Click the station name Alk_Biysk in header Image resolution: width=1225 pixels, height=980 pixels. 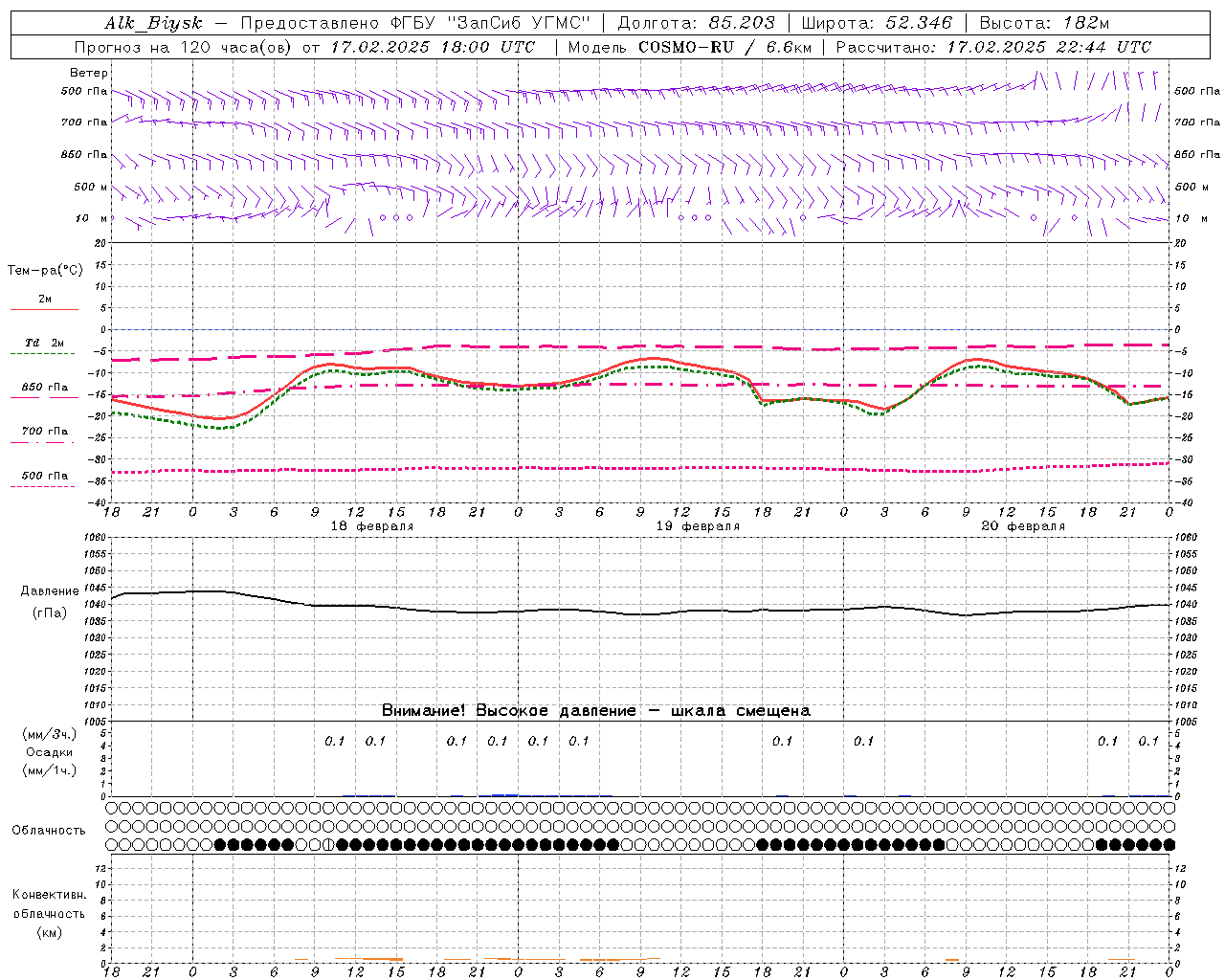(154, 23)
